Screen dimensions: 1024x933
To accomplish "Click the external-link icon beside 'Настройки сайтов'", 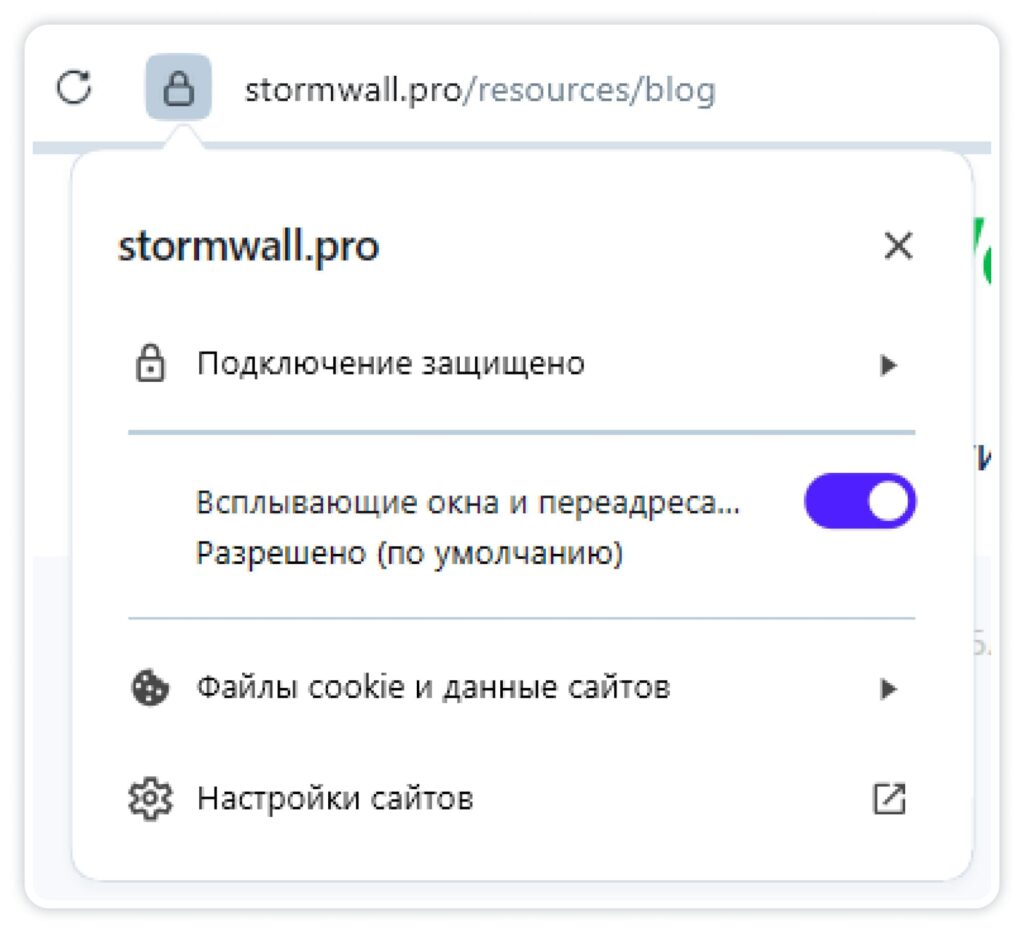I will 889,799.
